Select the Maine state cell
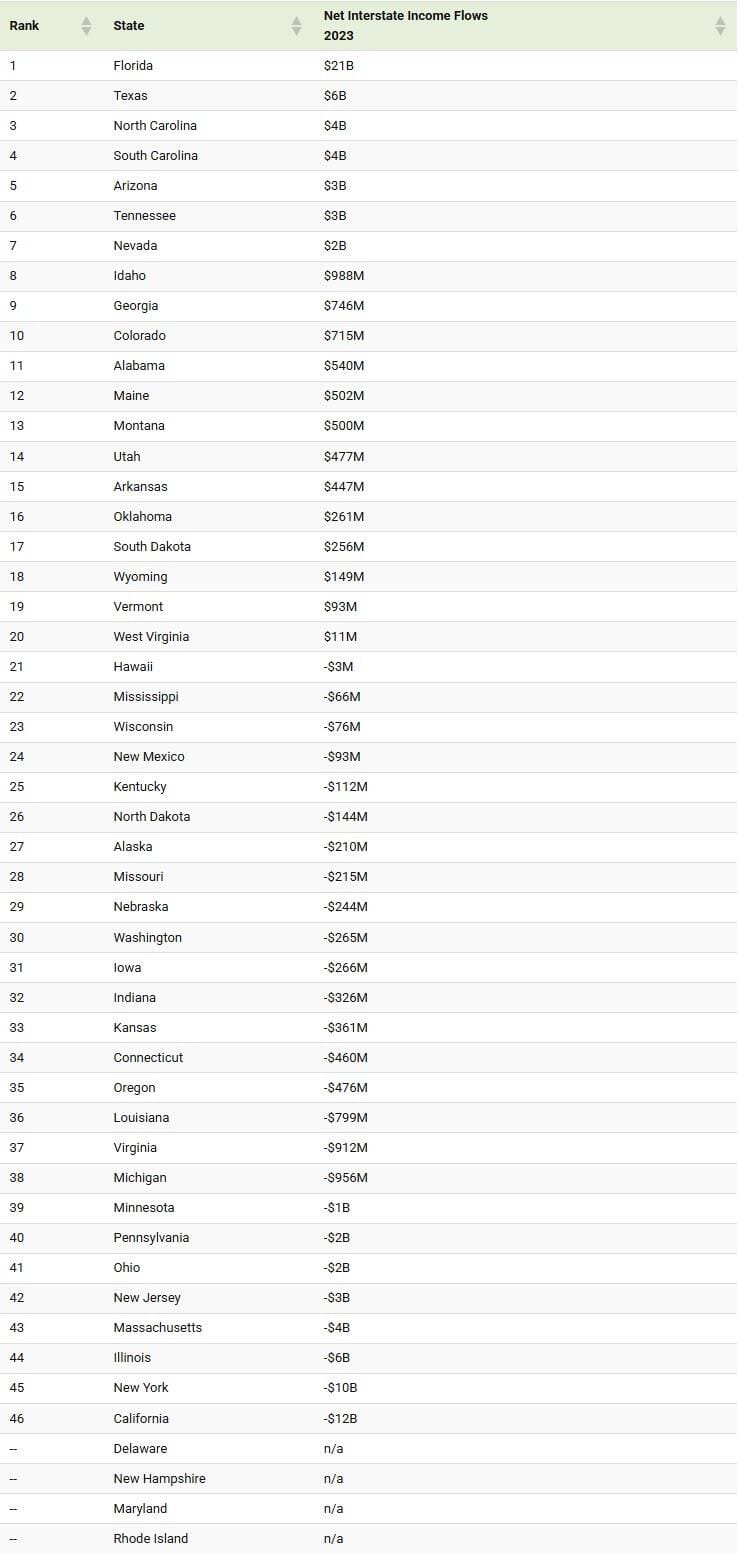 131,396
